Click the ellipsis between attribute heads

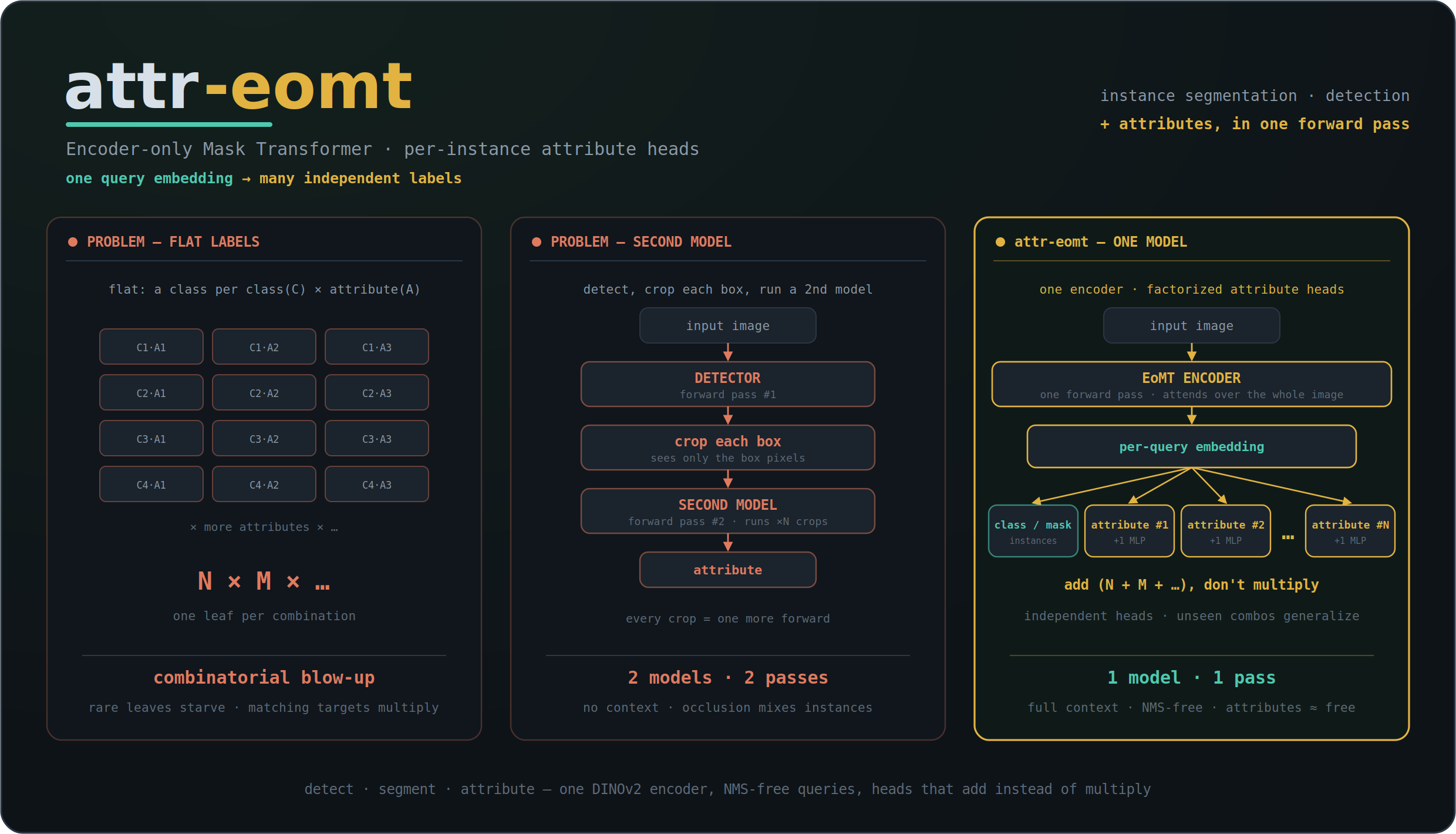1288,537
